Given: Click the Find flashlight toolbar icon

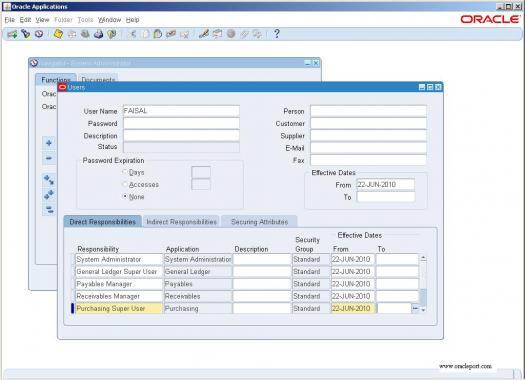Looking at the screenshot, I should [26, 34].
